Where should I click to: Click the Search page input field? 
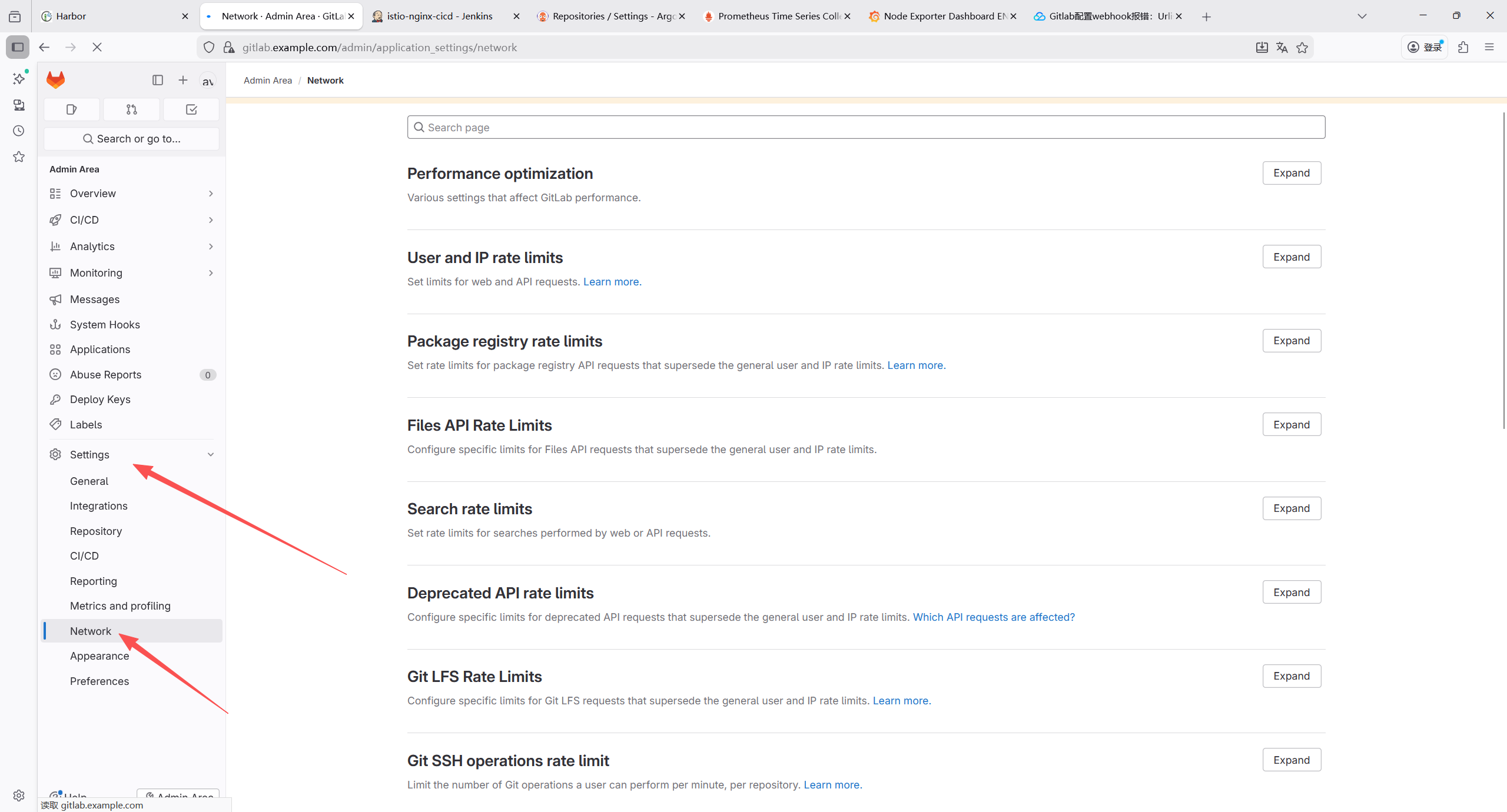point(865,128)
